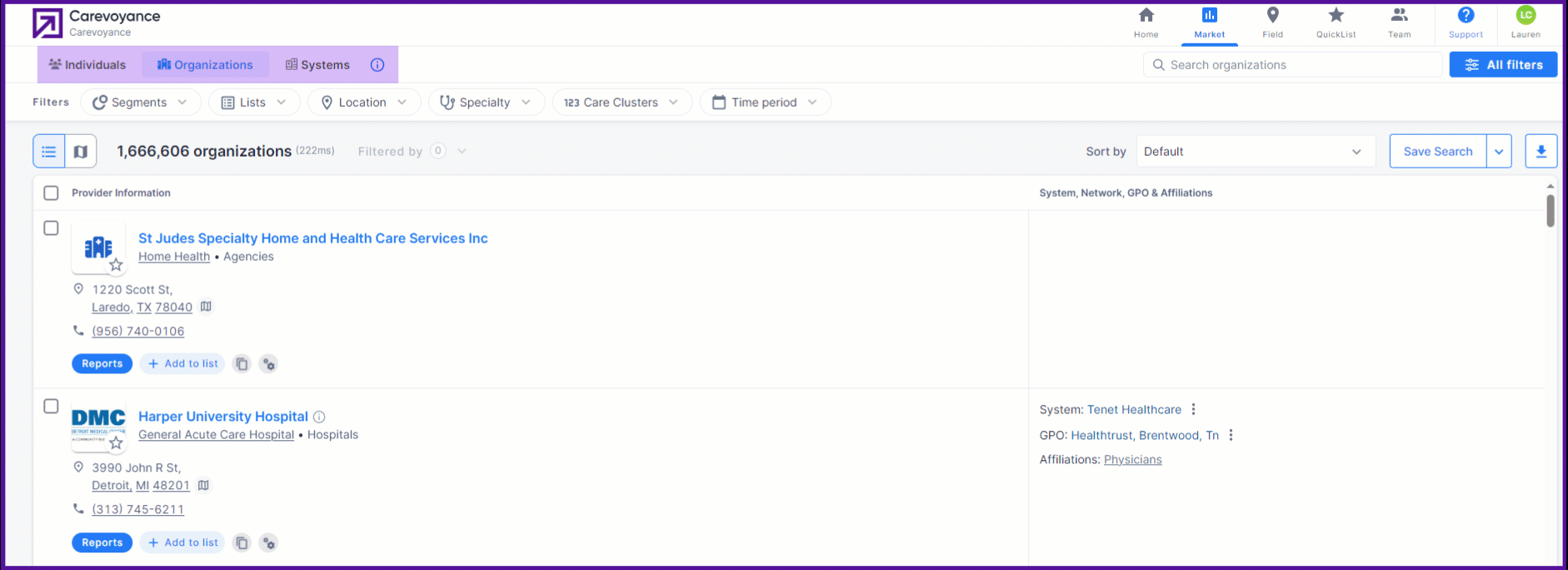Switch to map view icon
The image size is (1568, 570).
point(81,152)
